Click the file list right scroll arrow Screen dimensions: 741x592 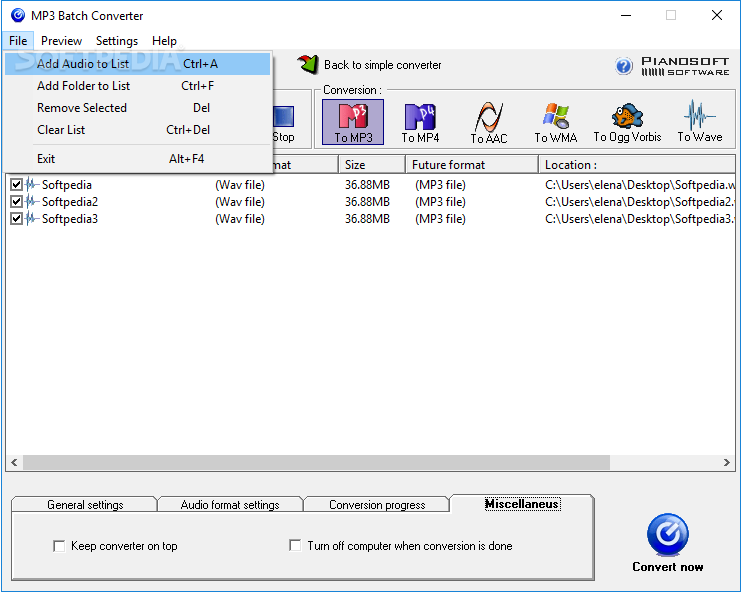click(x=727, y=463)
